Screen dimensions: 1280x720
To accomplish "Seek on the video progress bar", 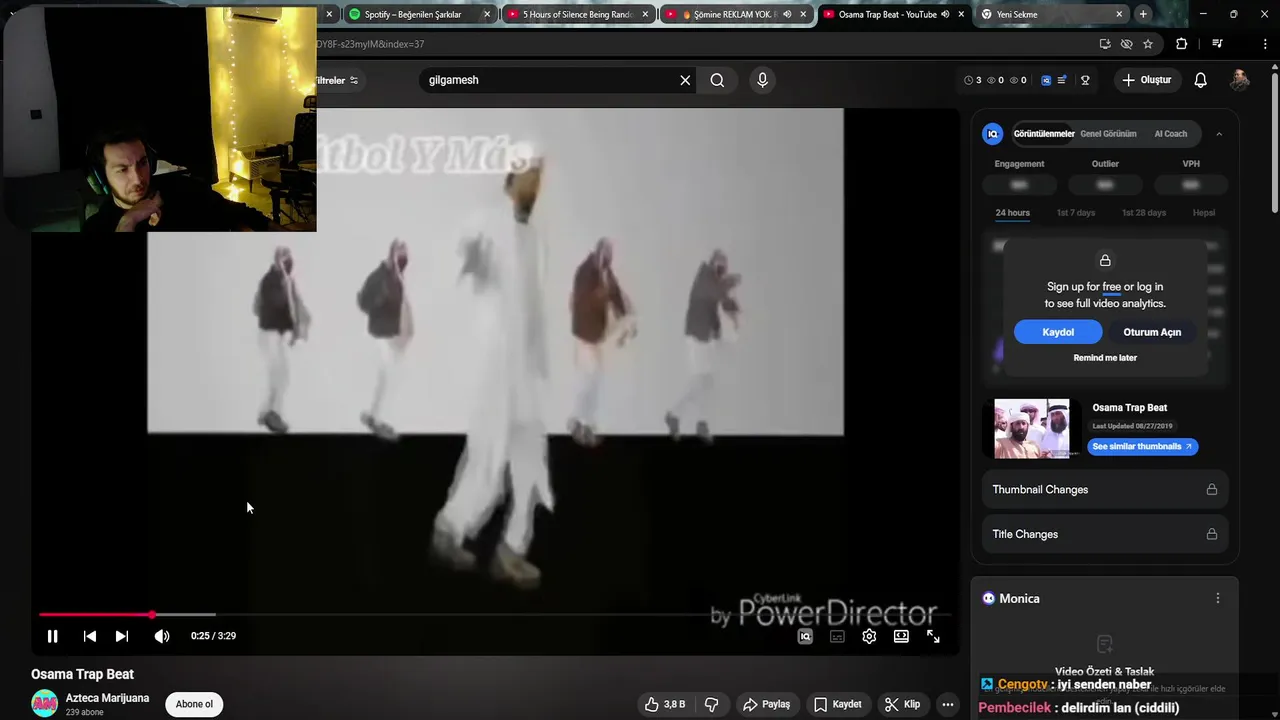I will coord(495,614).
